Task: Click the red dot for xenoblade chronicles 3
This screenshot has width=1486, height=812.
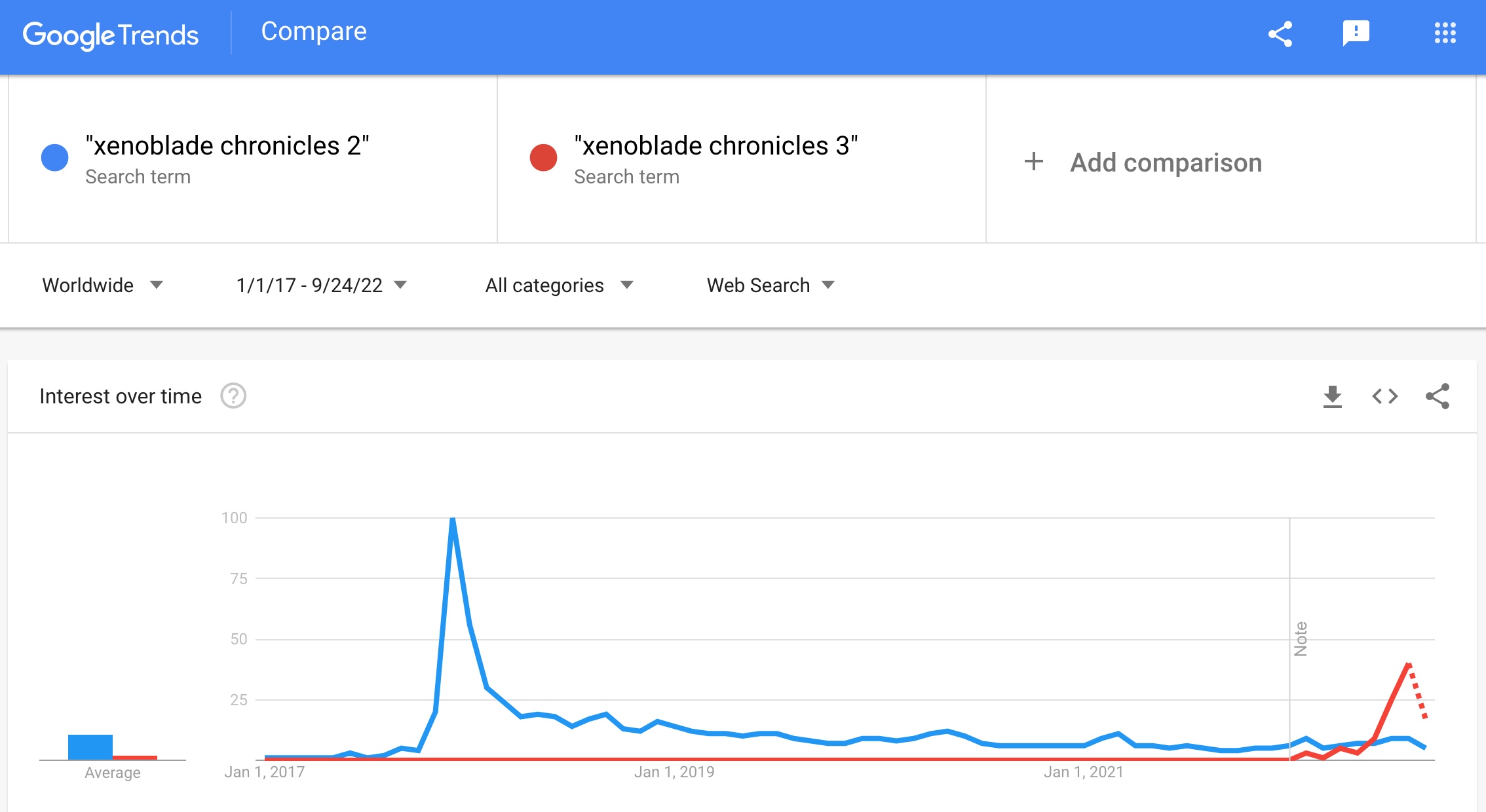Action: [543, 158]
